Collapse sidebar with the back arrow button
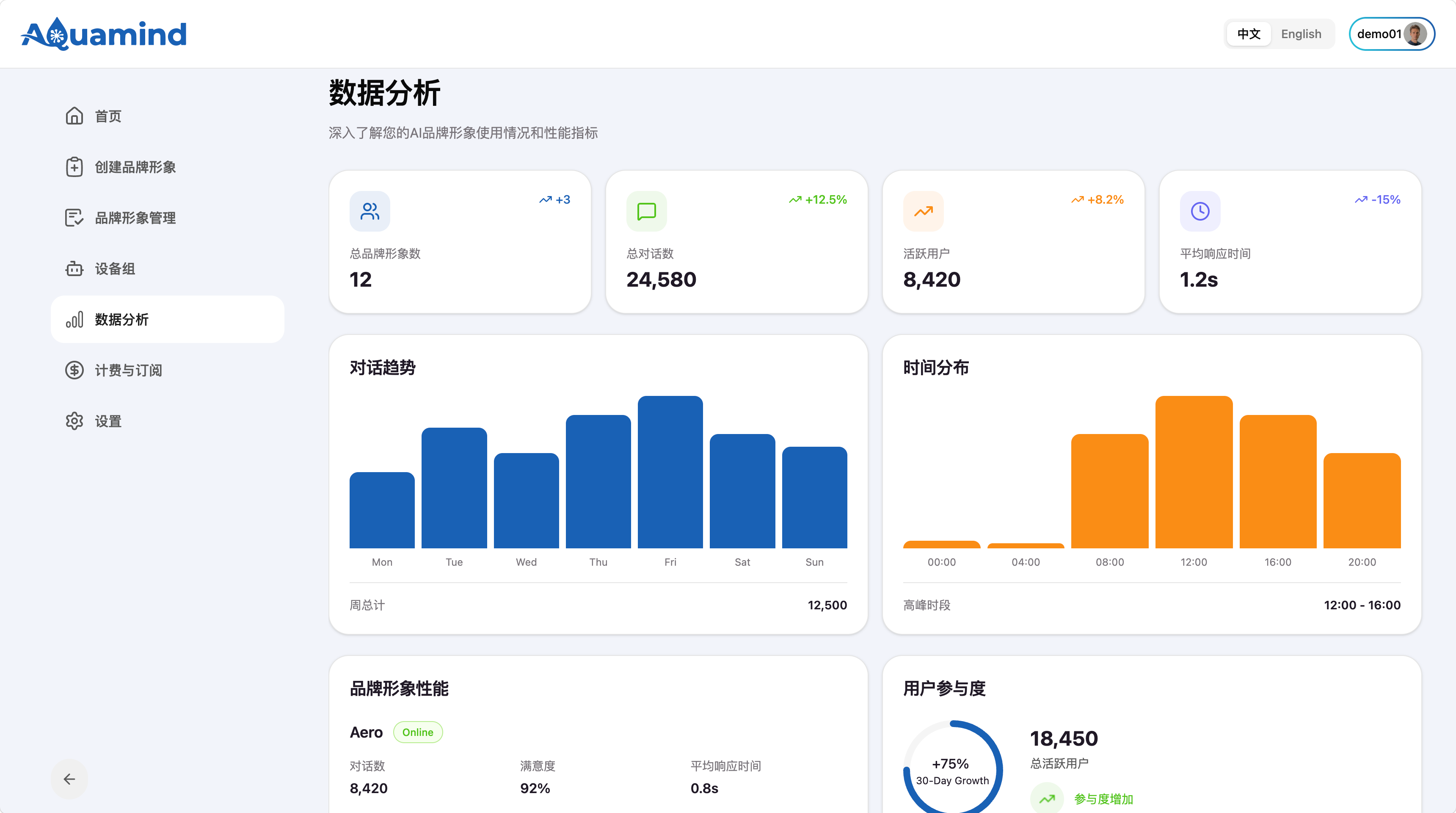Screen dimensions: 1456x813 pos(69,779)
